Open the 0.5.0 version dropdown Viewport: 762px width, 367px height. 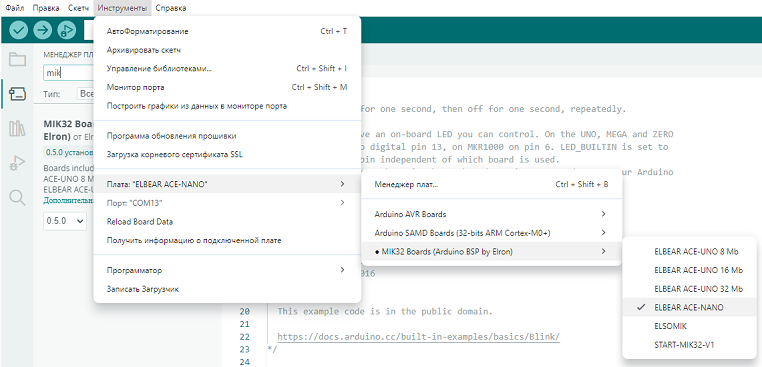tap(65, 221)
